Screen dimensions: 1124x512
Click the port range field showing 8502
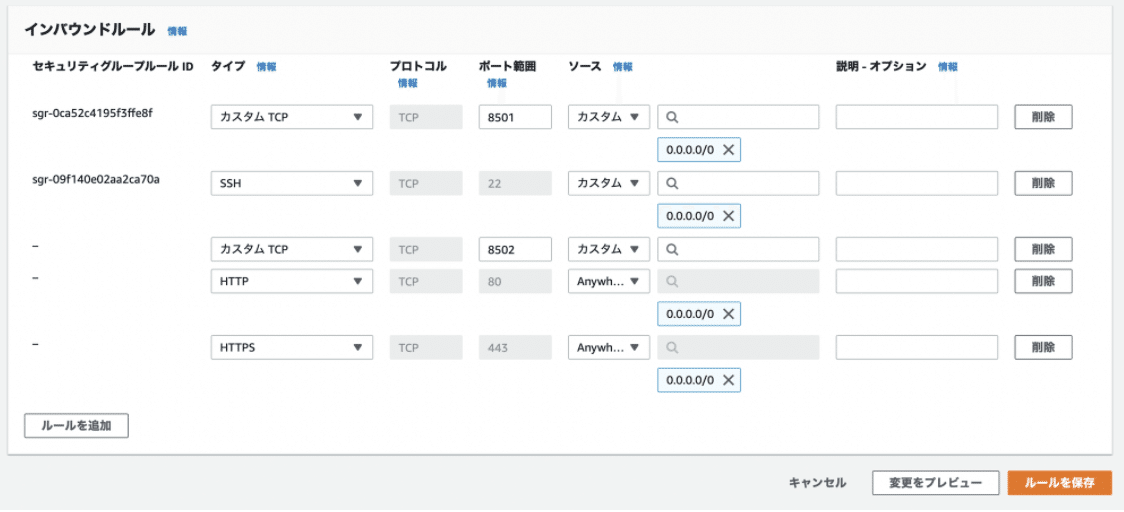[515, 250]
